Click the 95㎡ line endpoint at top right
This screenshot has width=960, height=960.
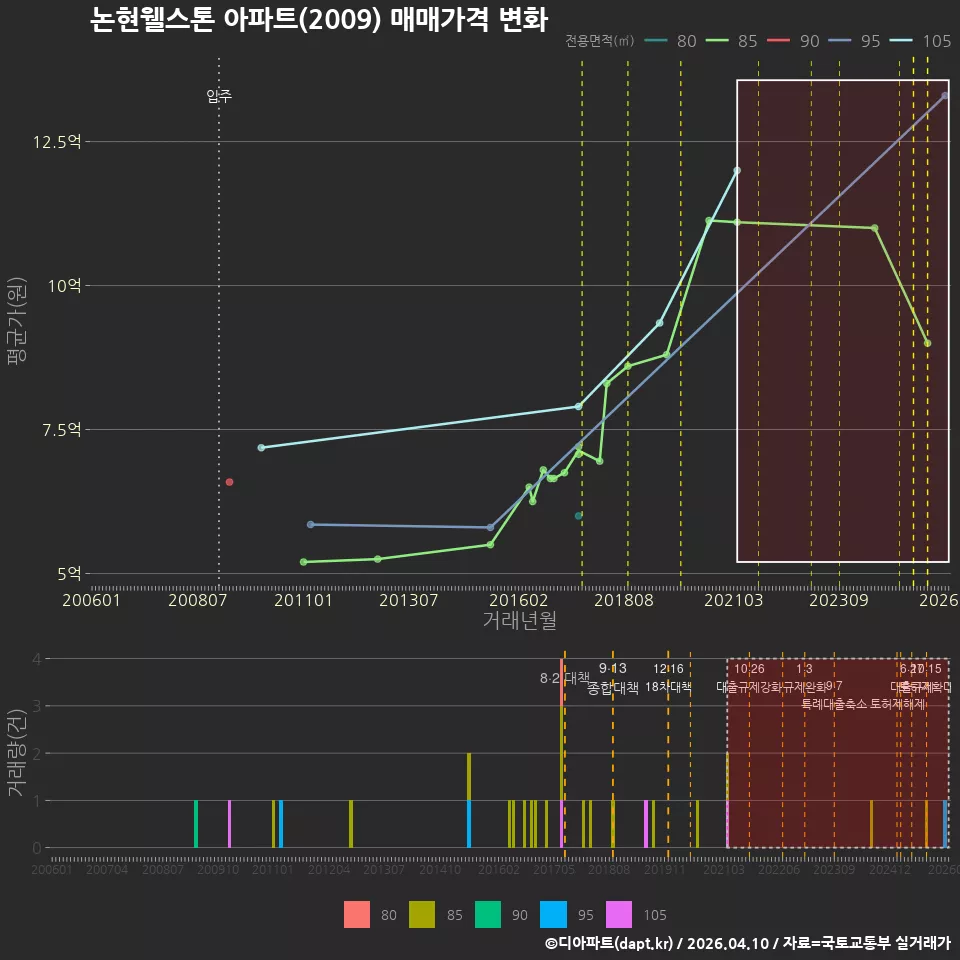945,96
